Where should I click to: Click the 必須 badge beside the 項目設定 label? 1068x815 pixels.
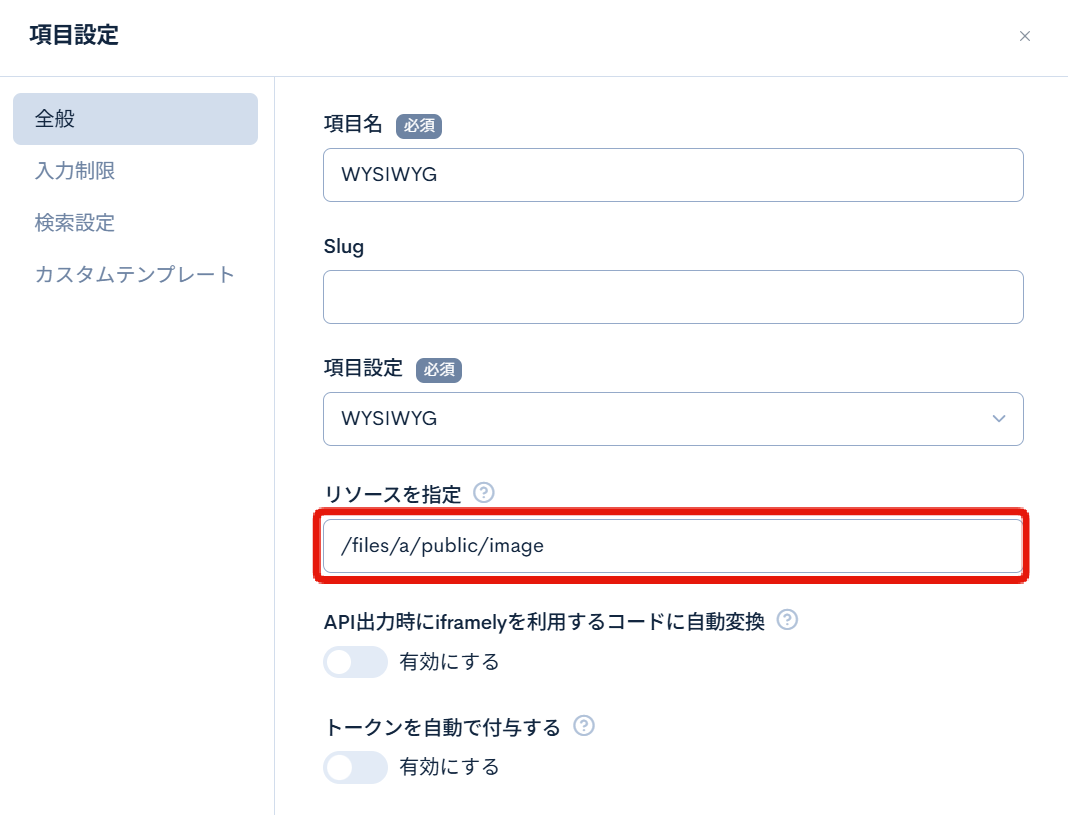[439, 370]
